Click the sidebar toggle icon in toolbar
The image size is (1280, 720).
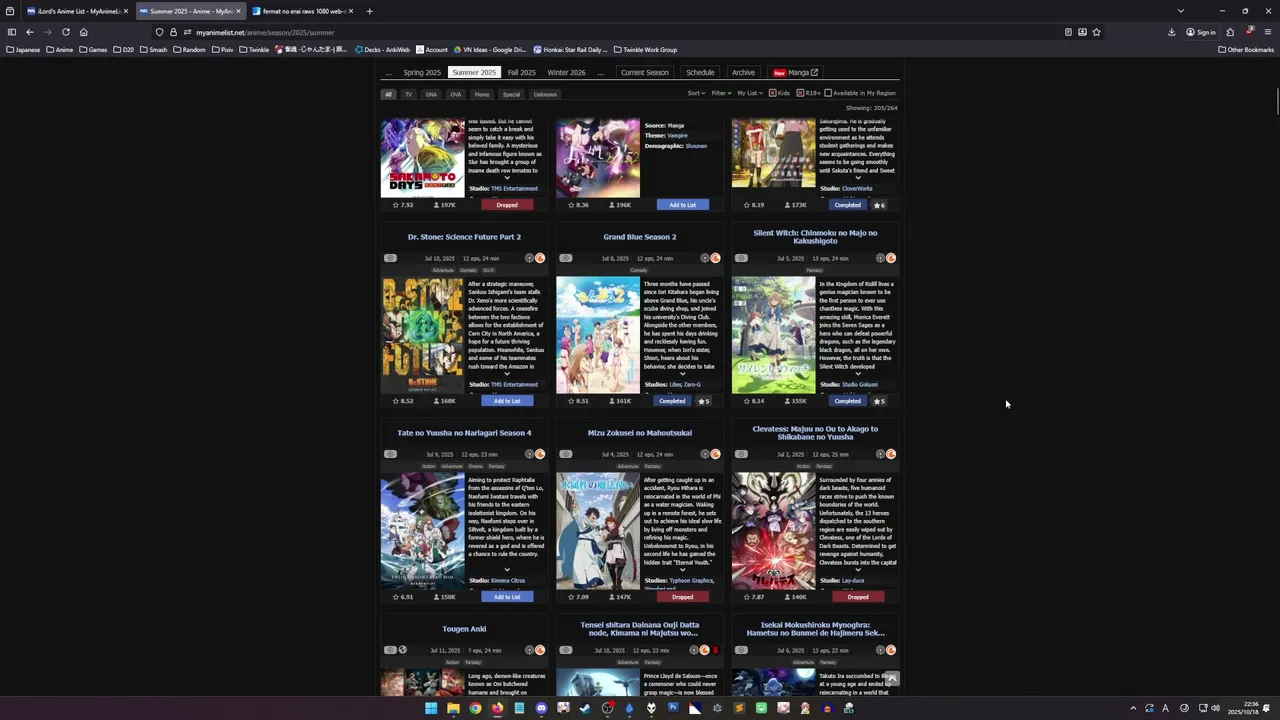coord(11,32)
